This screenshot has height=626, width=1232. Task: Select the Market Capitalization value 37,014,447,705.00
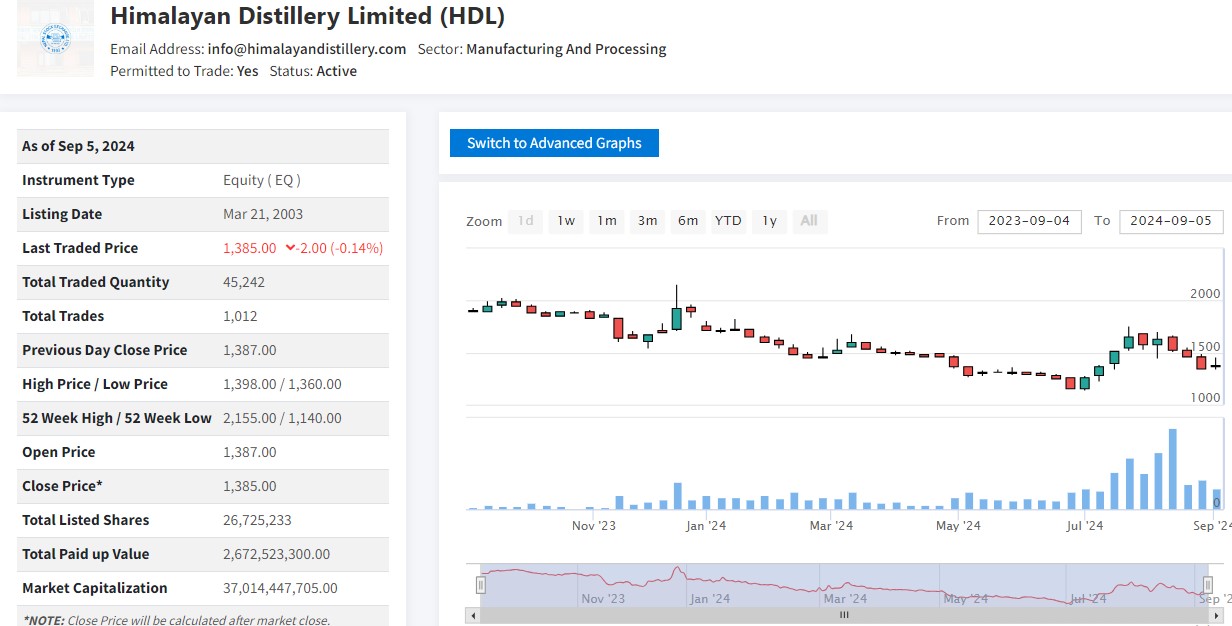[280, 588]
